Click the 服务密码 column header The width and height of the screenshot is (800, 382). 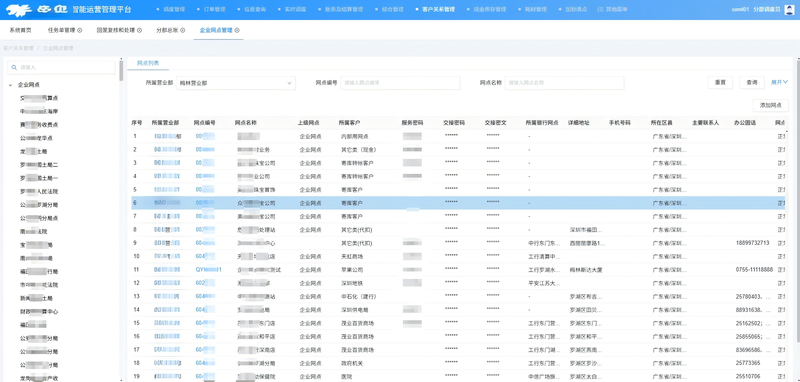point(412,123)
